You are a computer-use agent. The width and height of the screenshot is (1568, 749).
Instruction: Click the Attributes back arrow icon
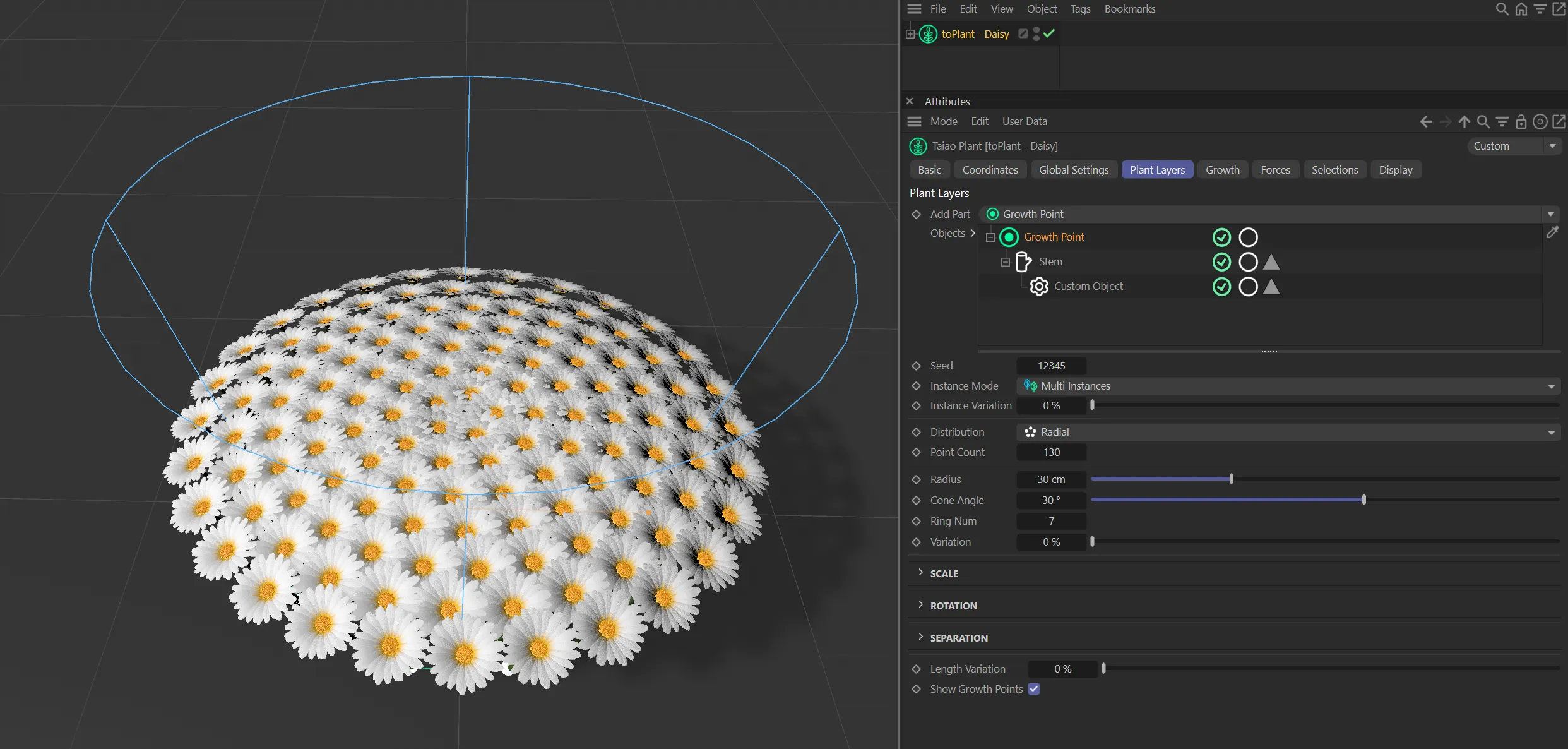[1426, 121]
